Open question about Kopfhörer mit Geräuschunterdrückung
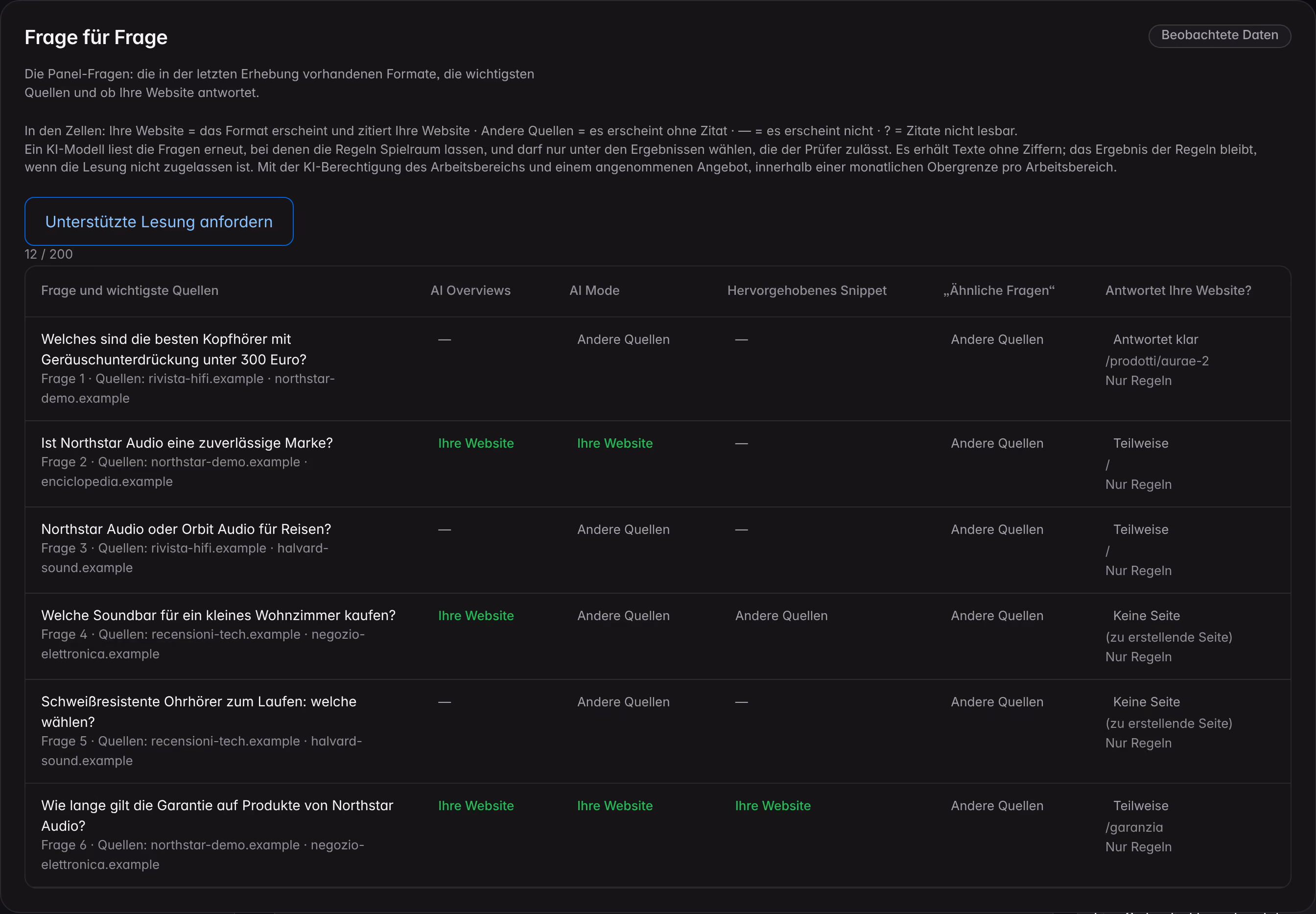 [x=173, y=349]
